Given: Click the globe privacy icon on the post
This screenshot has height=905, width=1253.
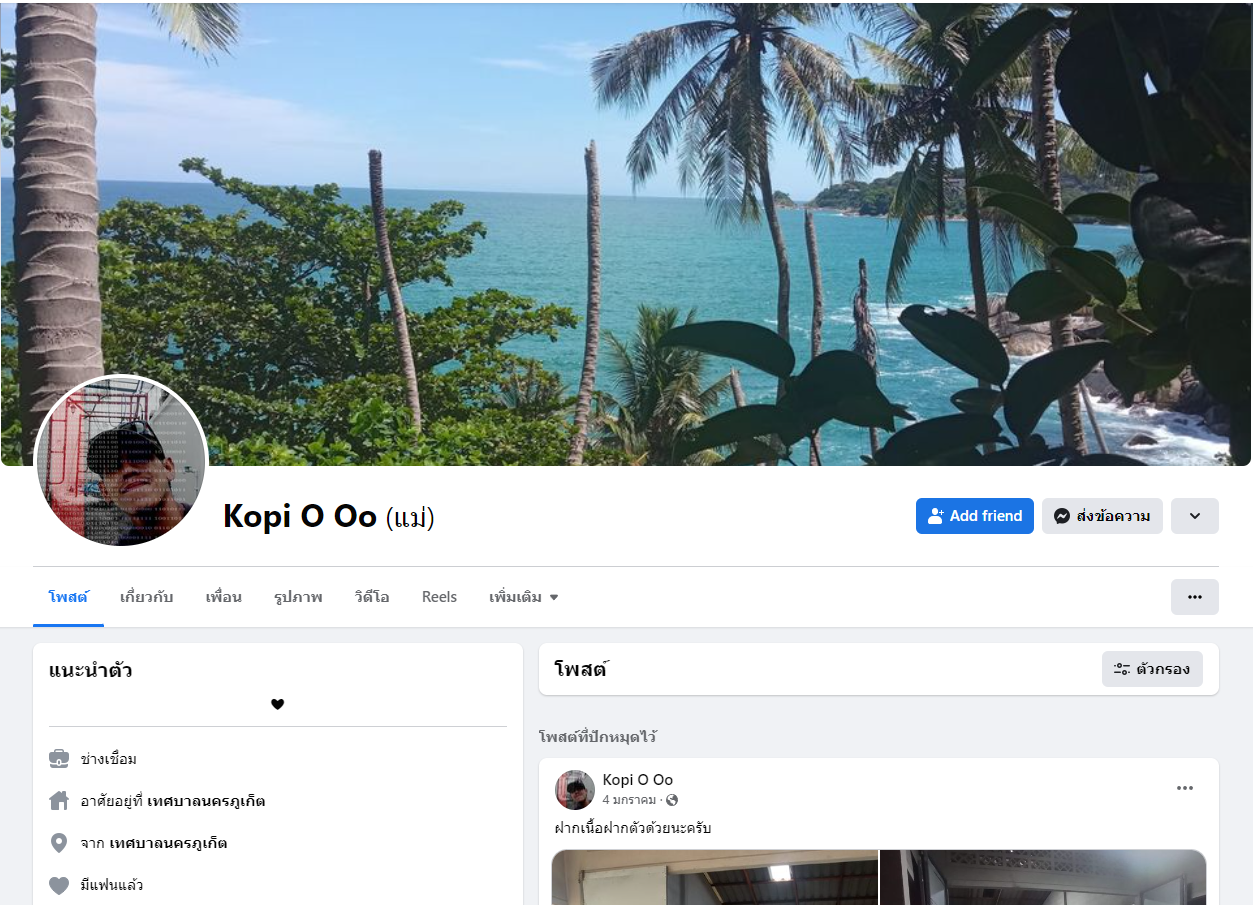Looking at the screenshot, I should [672, 800].
